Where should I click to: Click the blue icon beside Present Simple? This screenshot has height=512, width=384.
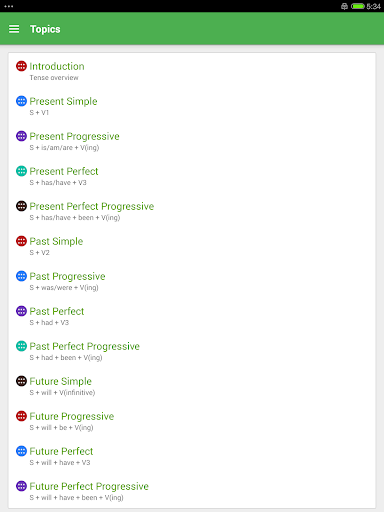[21, 101]
